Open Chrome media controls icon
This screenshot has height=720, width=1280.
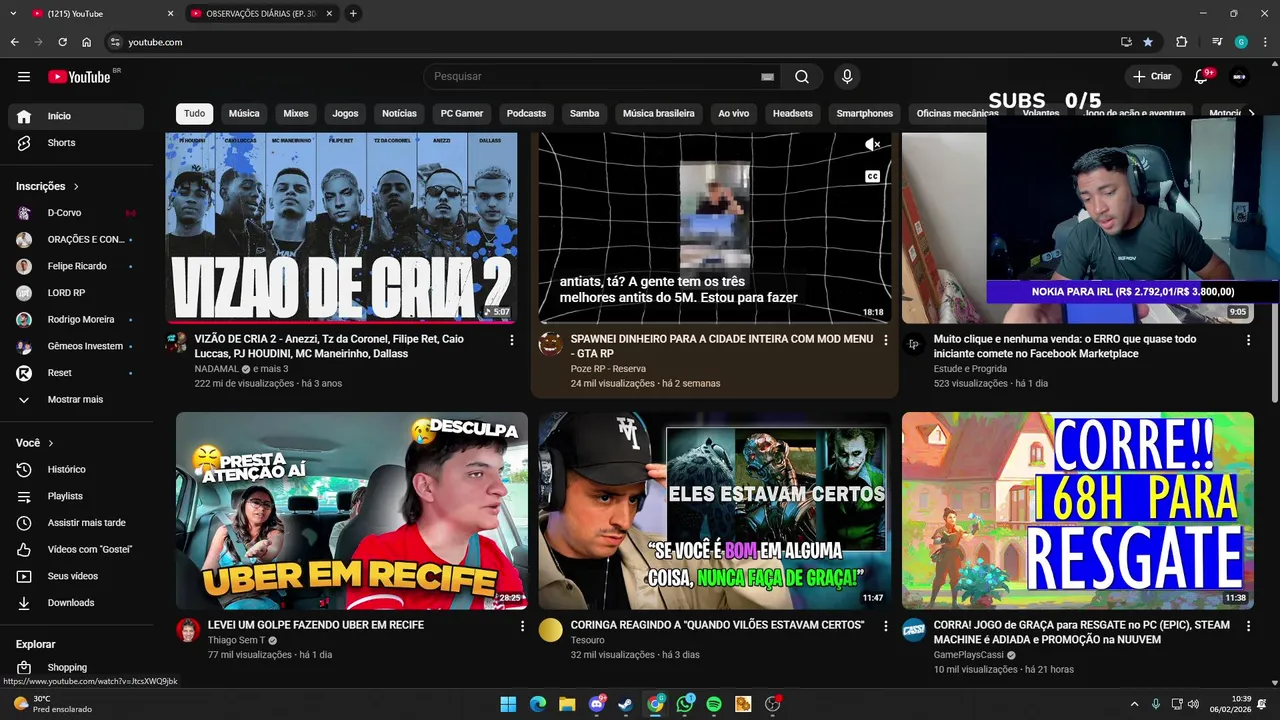[x=1217, y=42]
